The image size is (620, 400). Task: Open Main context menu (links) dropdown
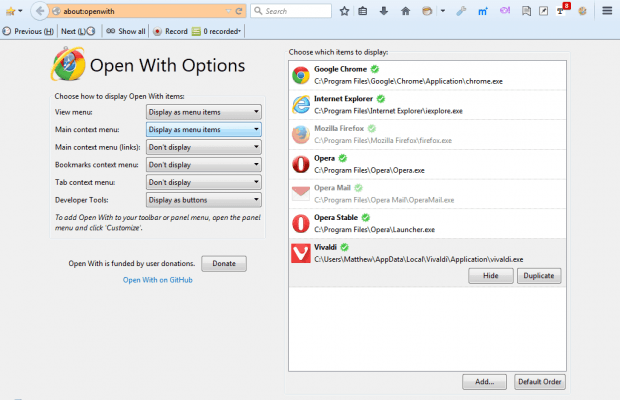[204, 147]
